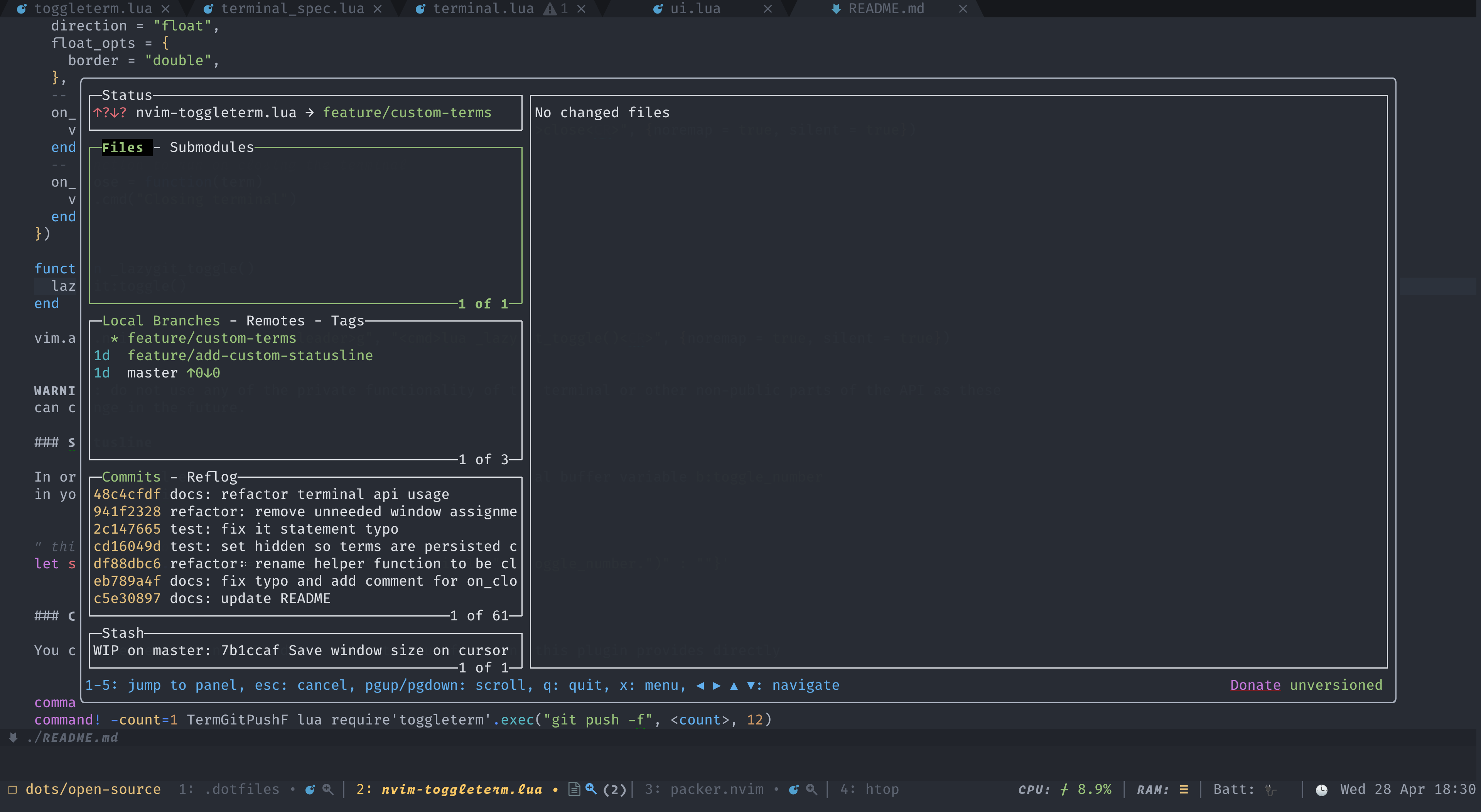Screen dimensions: 1481x812
Task: Select the Commits tab
Action: coord(131,477)
